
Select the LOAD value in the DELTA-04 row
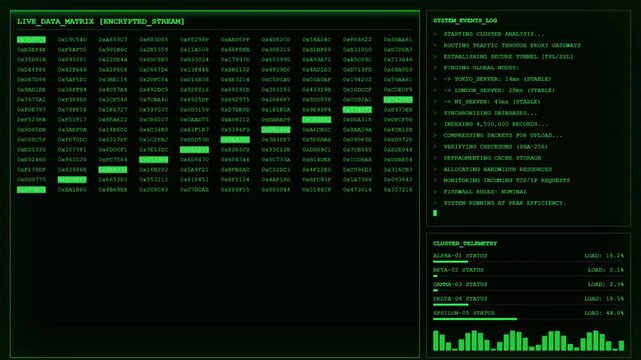coord(604,299)
